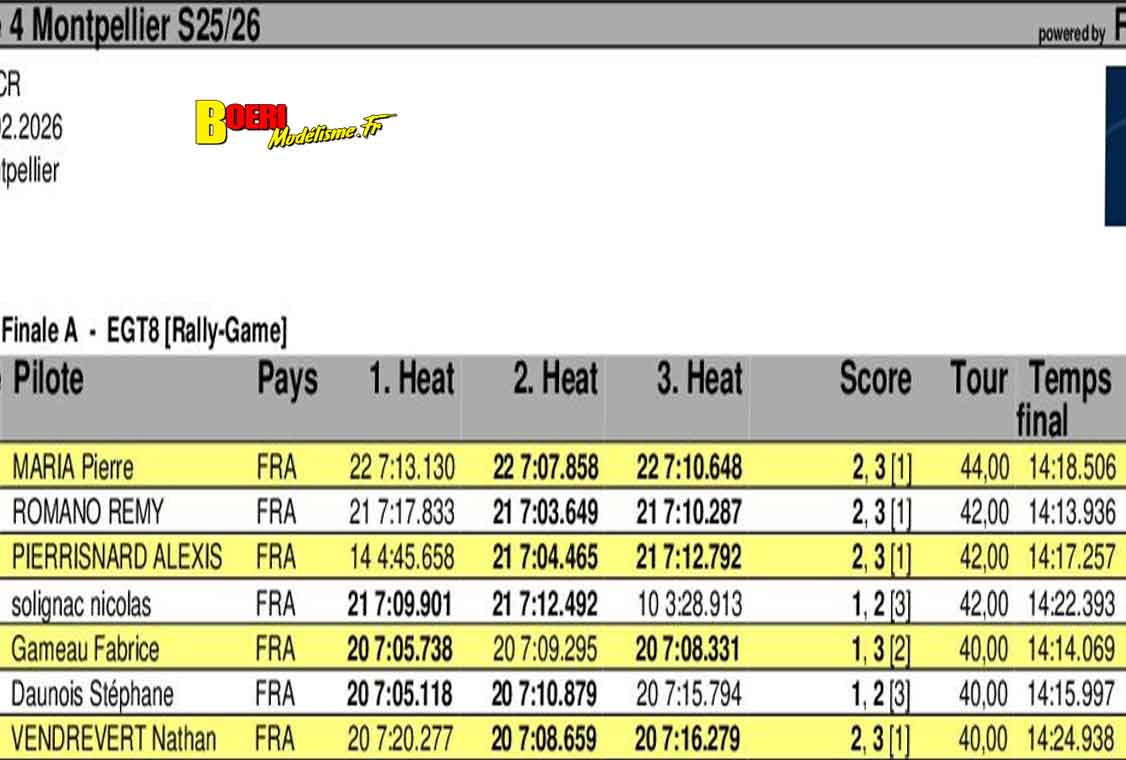The height and width of the screenshot is (760, 1126).
Task: Select solignac nicolas entry
Action: click(81, 604)
